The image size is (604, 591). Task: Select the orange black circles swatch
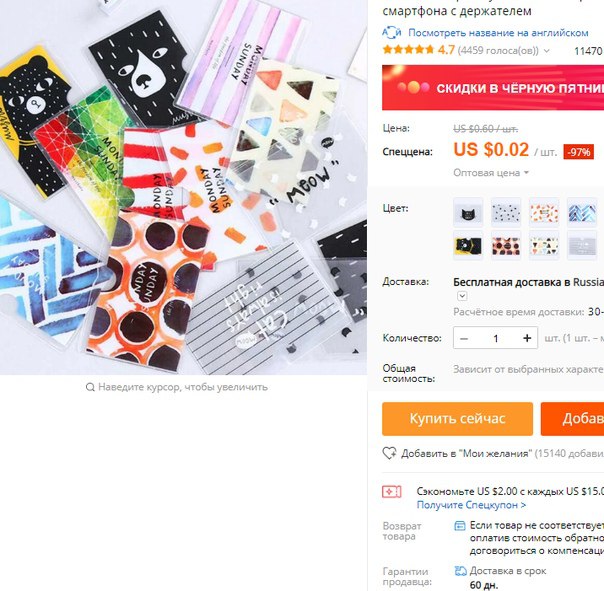pyautogui.click(x=506, y=246)
